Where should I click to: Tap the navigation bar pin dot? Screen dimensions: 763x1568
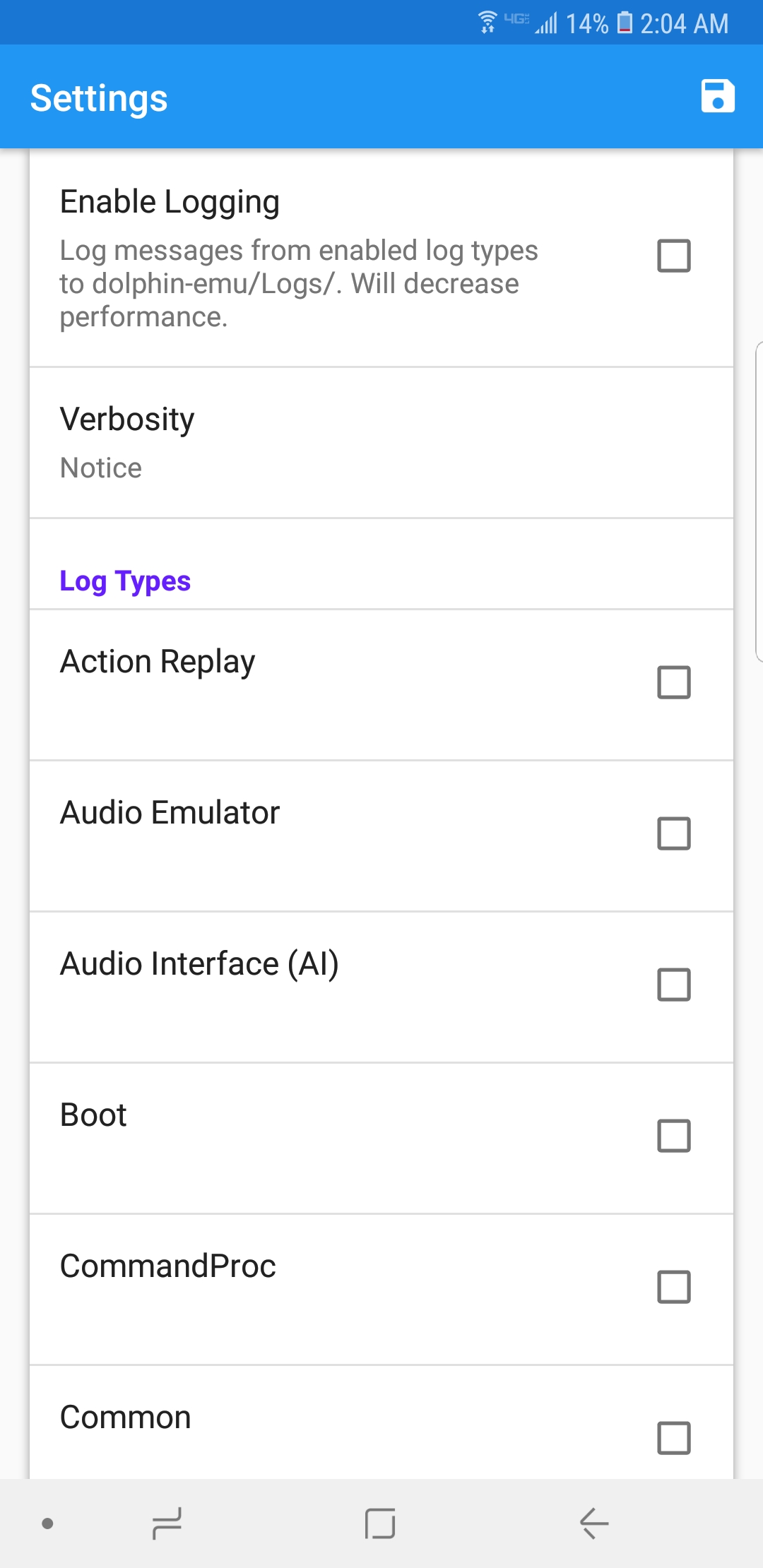point(47,1524)
